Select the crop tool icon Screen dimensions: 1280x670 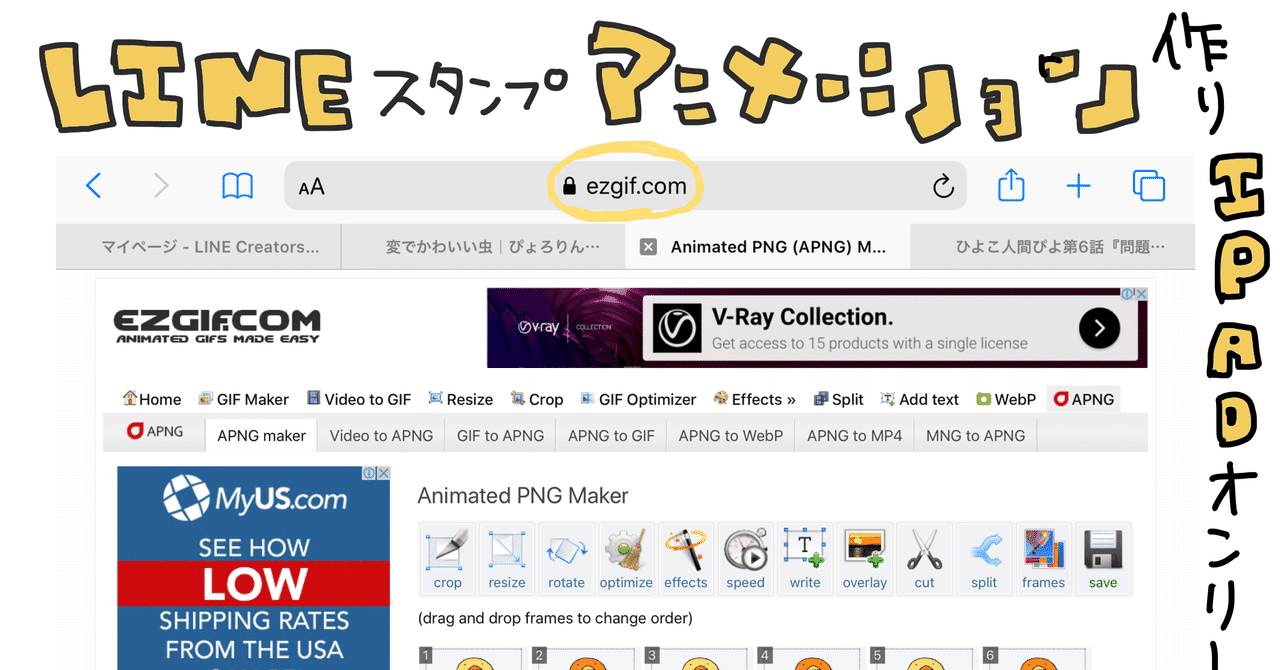pos(447,558)
